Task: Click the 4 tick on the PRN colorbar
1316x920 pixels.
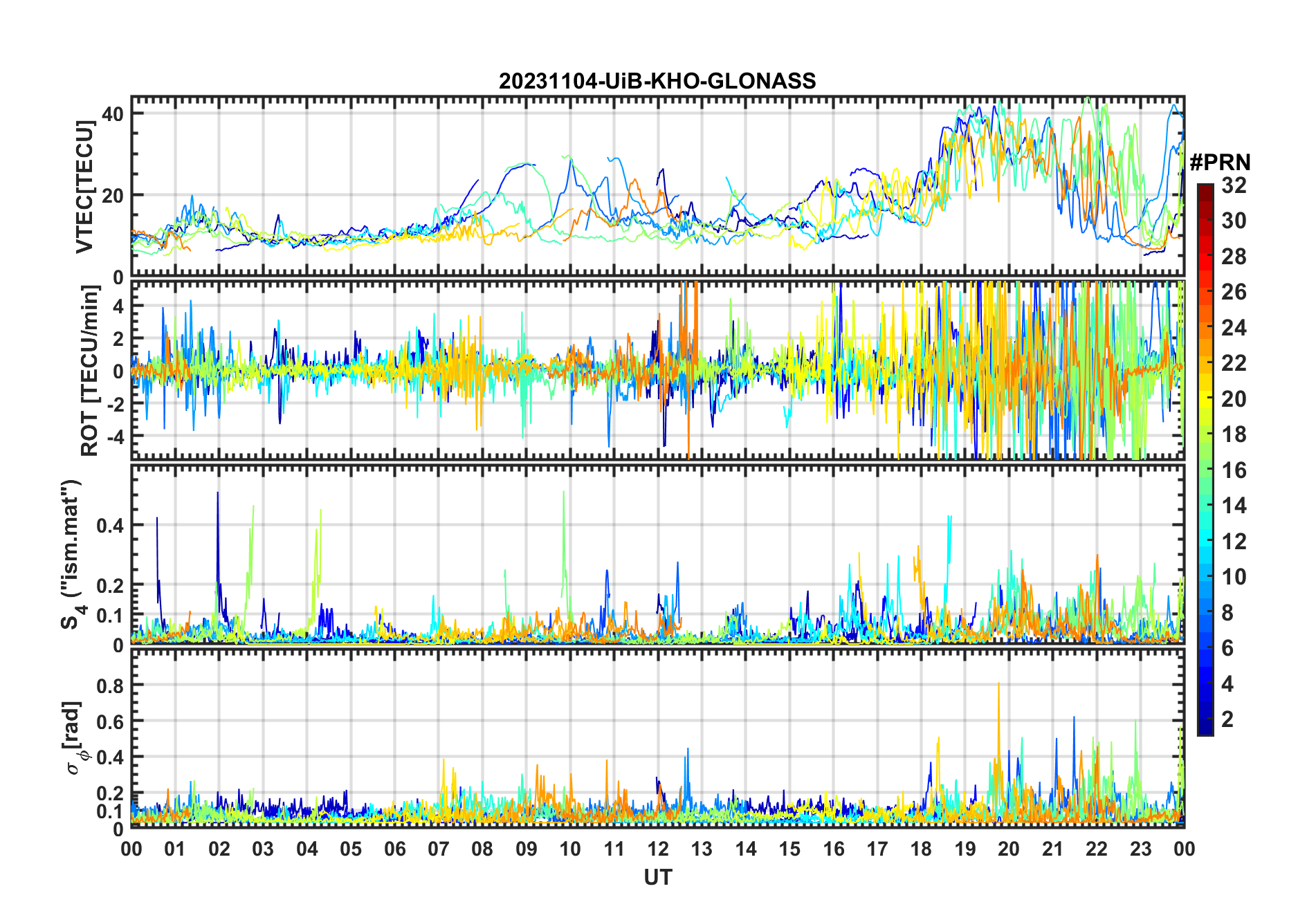Action: [x=1227, y=683]
